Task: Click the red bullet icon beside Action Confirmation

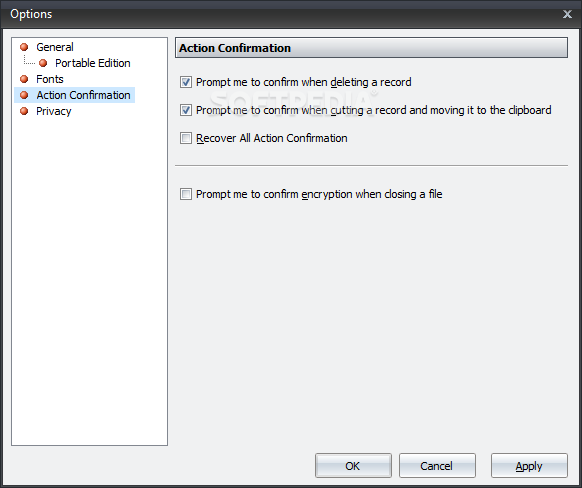Action: 24,95
